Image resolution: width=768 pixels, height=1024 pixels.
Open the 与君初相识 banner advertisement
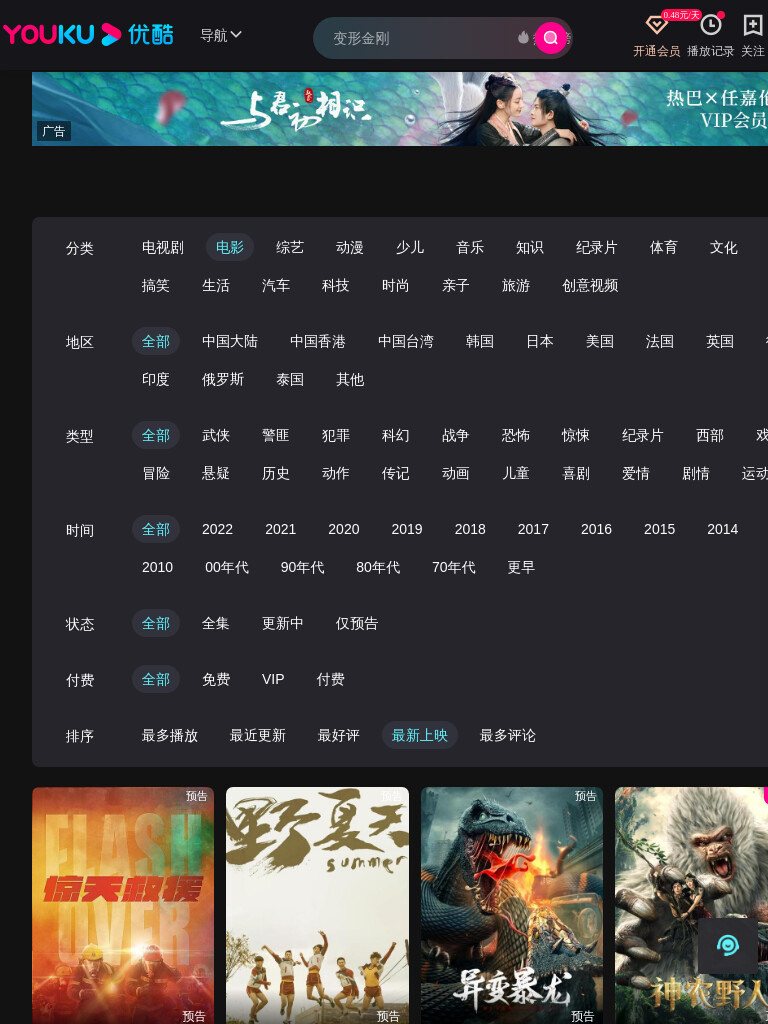click(400, 109)
